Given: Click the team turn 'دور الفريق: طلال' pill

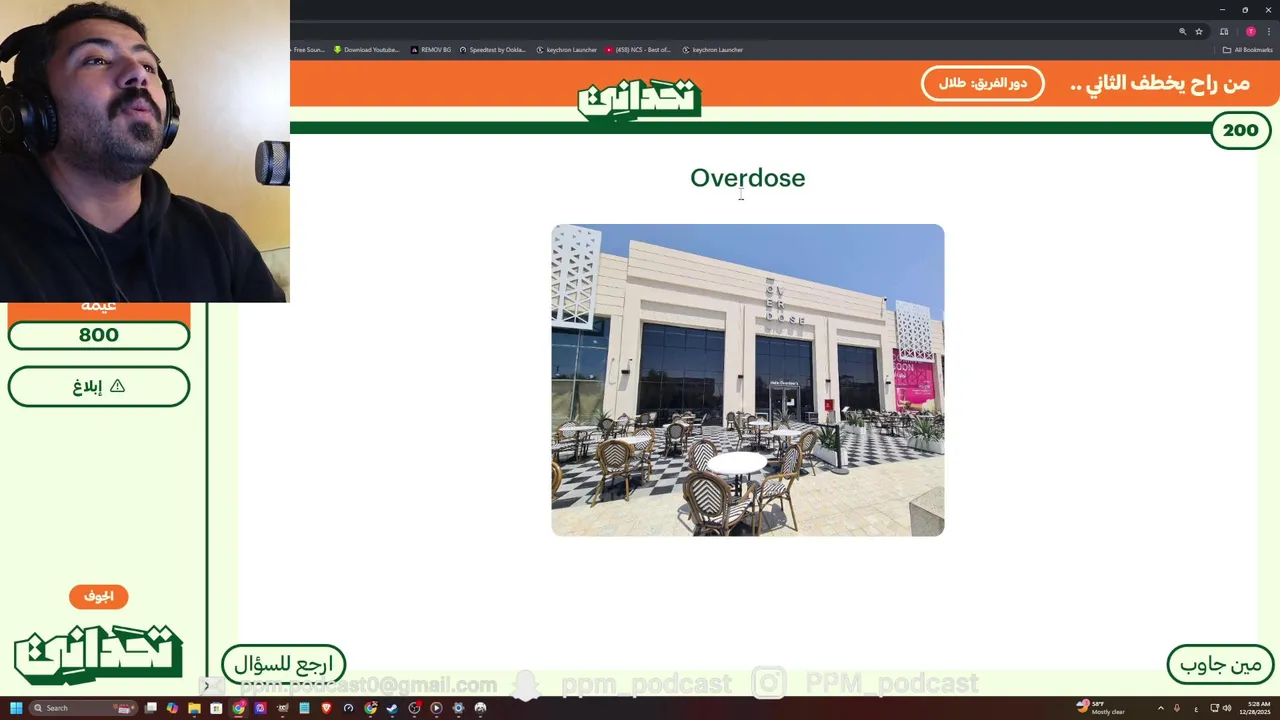Looking at the screenshot, I should [x=982, y=83].
